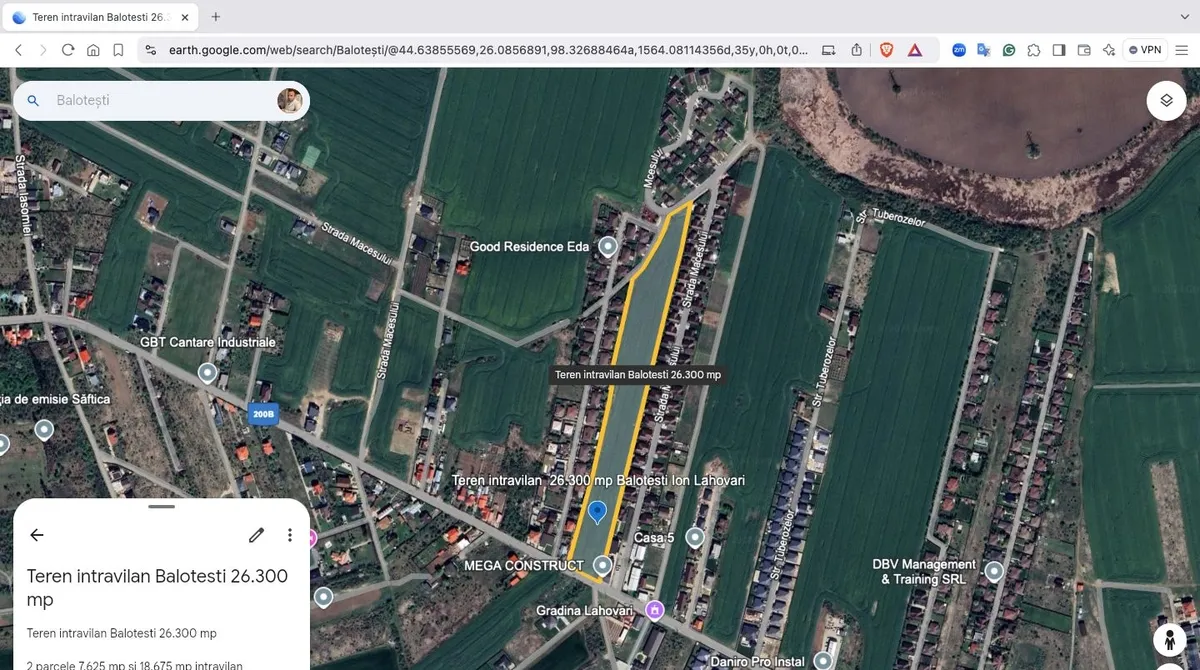
Task: Click the Google account profile avatar
Action: 289,101
